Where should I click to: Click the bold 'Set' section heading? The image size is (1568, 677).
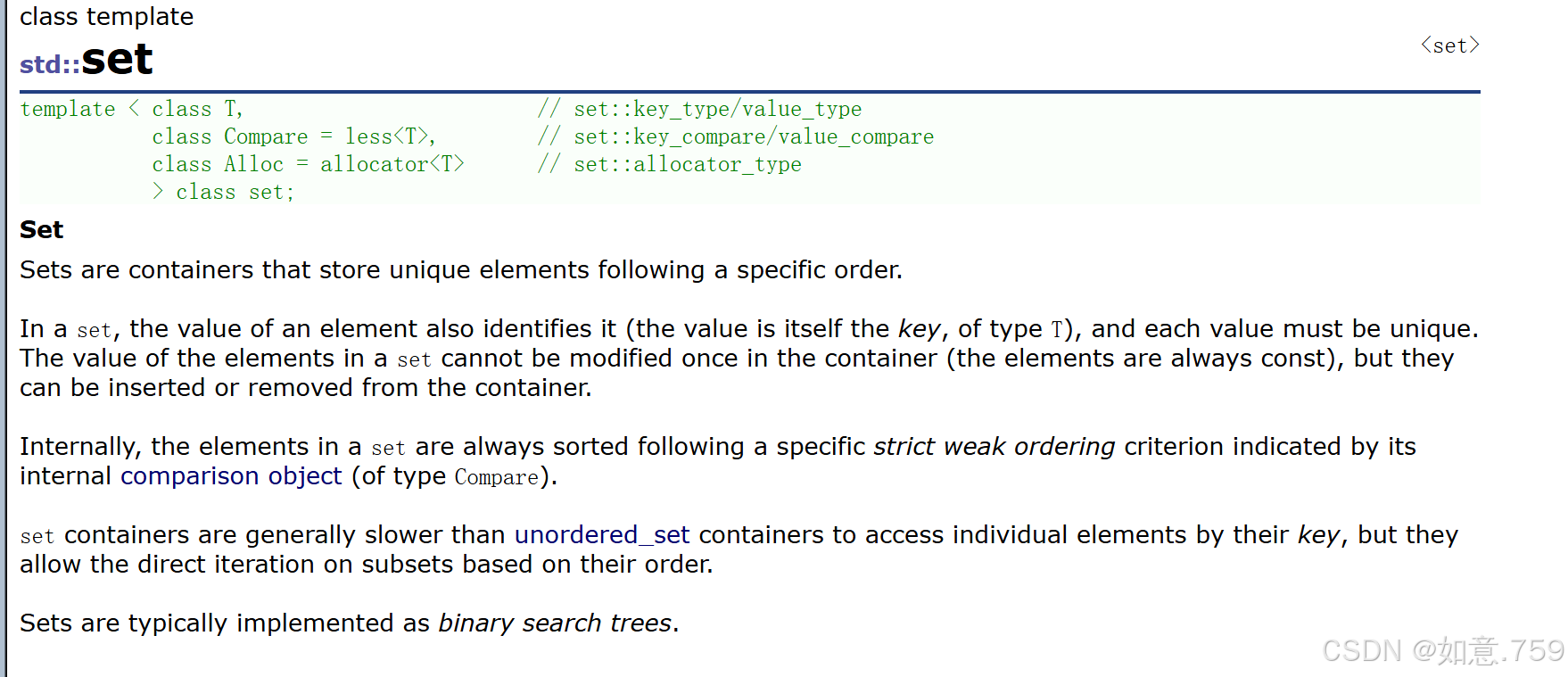coord(41,230)
